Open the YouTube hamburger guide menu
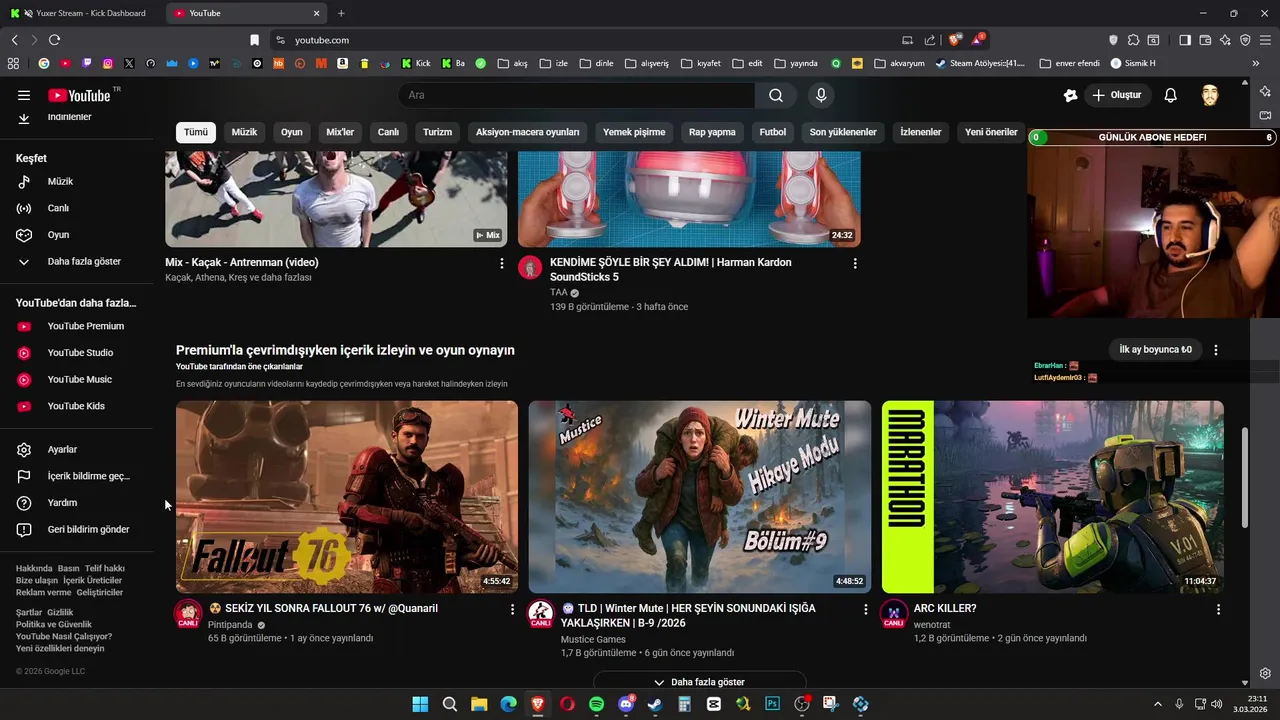Screen dimensions: 1280x720 click(24, 95)
